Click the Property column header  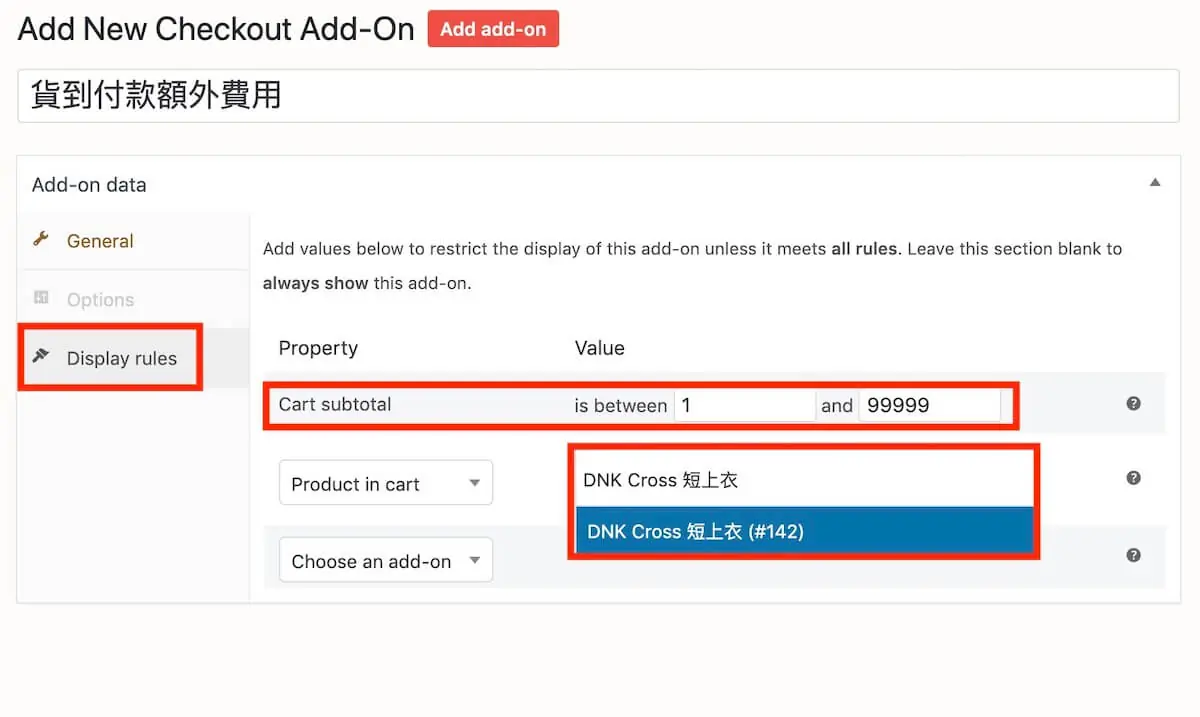pyautogui.click(x=318, y=348)
